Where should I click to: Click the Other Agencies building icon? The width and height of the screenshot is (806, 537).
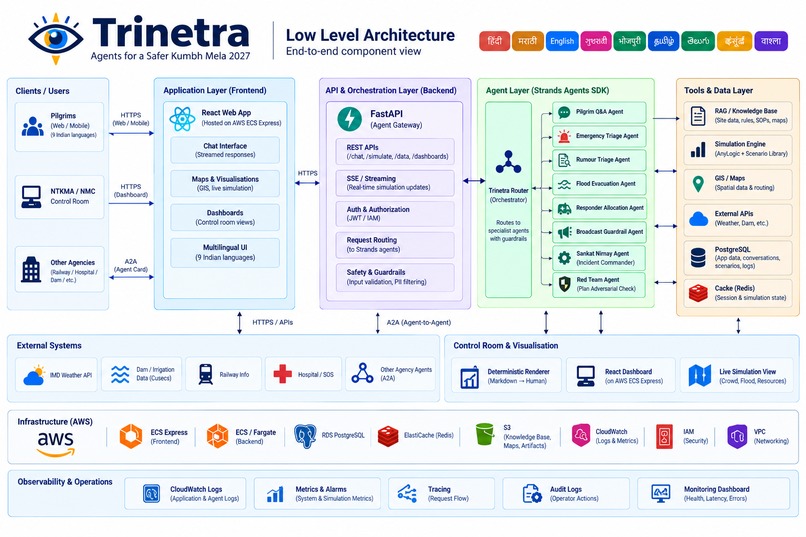[x=31, y=269]
